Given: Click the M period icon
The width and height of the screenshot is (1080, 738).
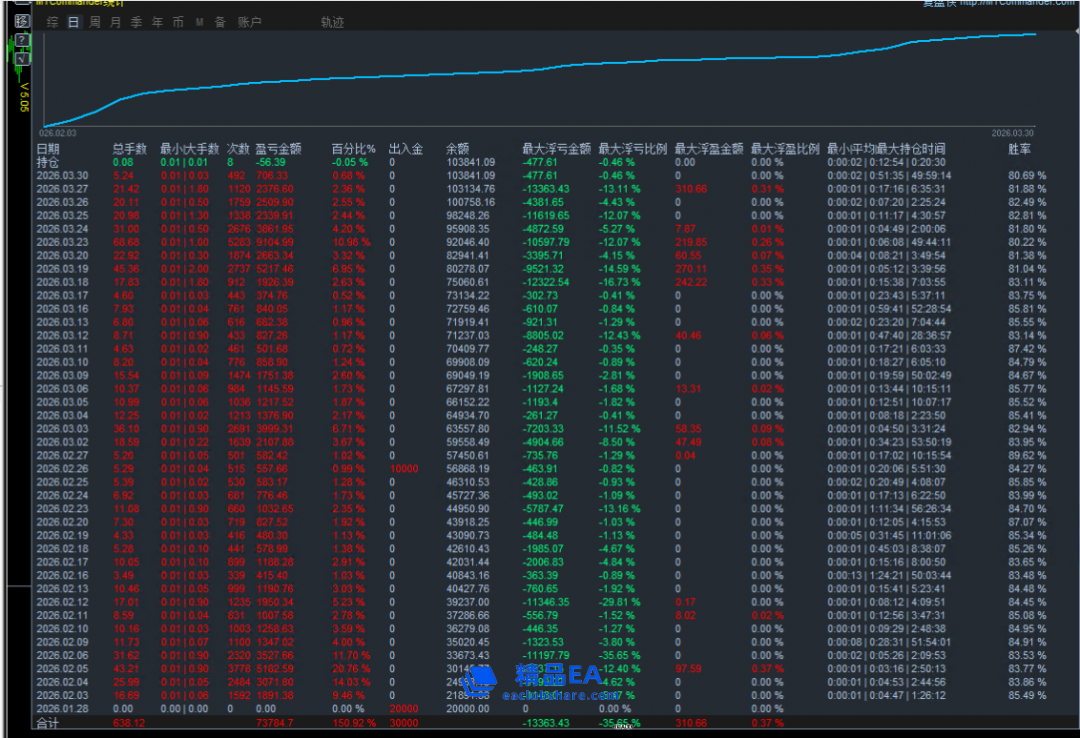Looking at the screenshot, I should [x=200, y=21].
